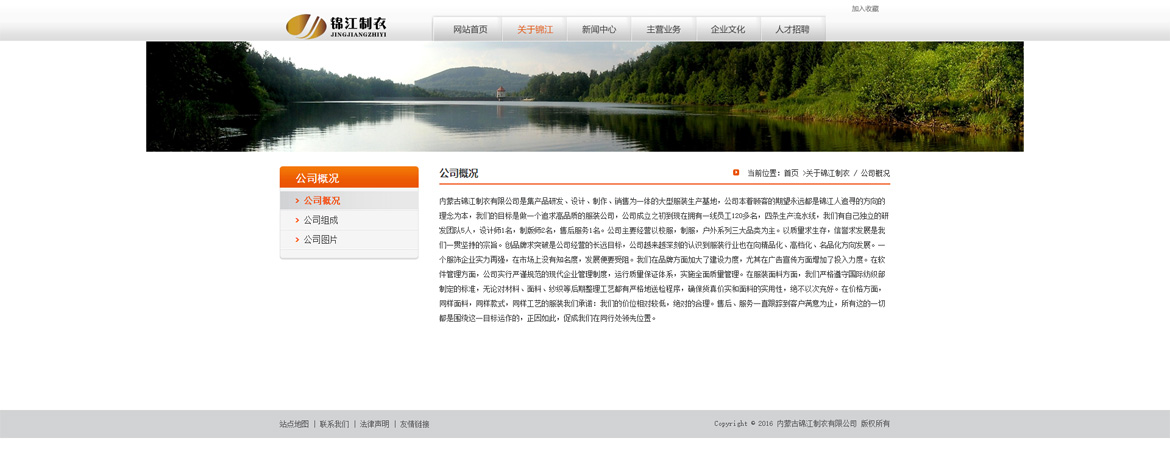The height and width of the screenshot is (461, 1170).
Task: Click the 首页 breadcrumb link
Action: pyautogui.click(x=791, y=174)
